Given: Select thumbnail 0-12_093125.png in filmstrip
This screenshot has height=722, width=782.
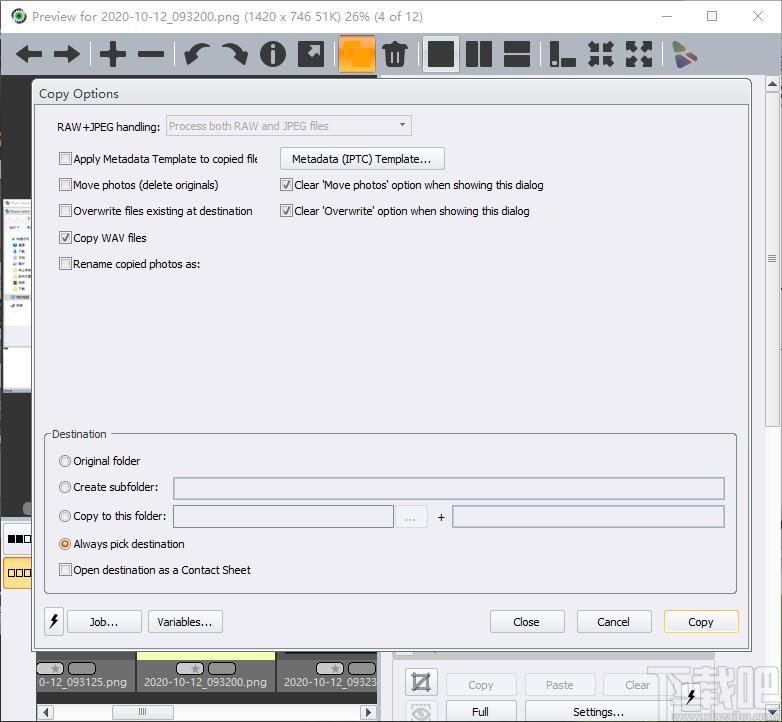Looking at the screenshot, I should (x=85, y=672).
